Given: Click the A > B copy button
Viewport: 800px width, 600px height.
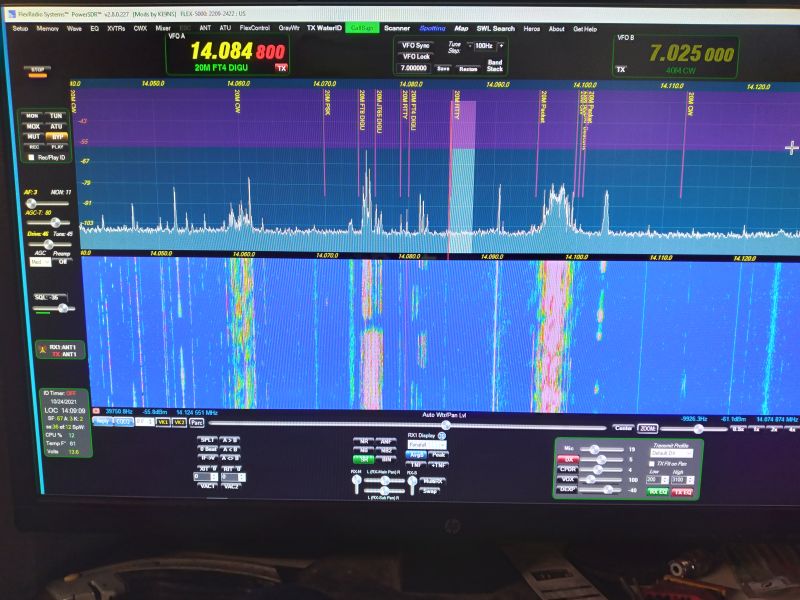Looking at the screenshot, I should [x=230, y=440].
